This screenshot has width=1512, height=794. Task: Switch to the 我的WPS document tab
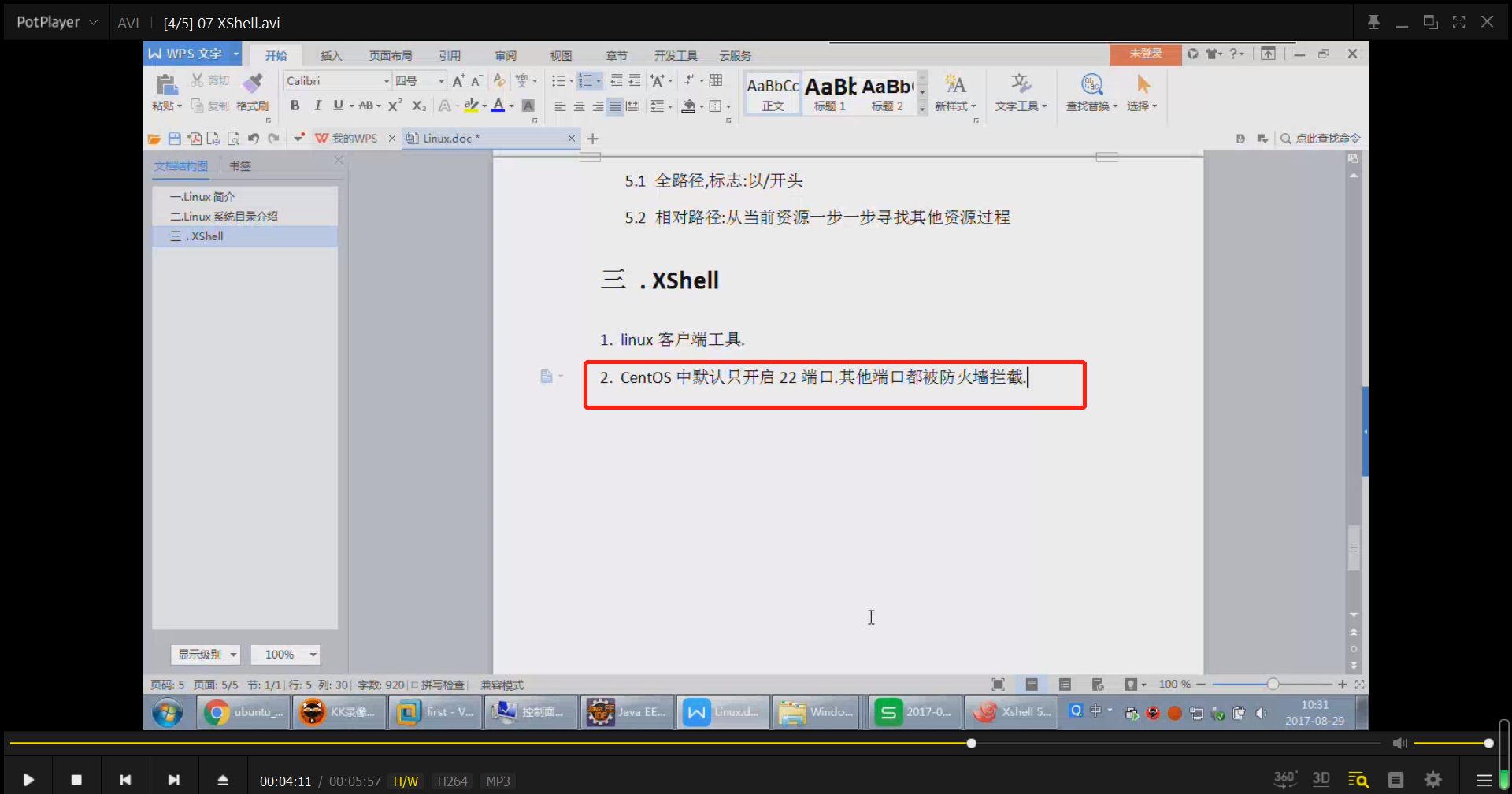pyautogui.click(x=354, y=139)
